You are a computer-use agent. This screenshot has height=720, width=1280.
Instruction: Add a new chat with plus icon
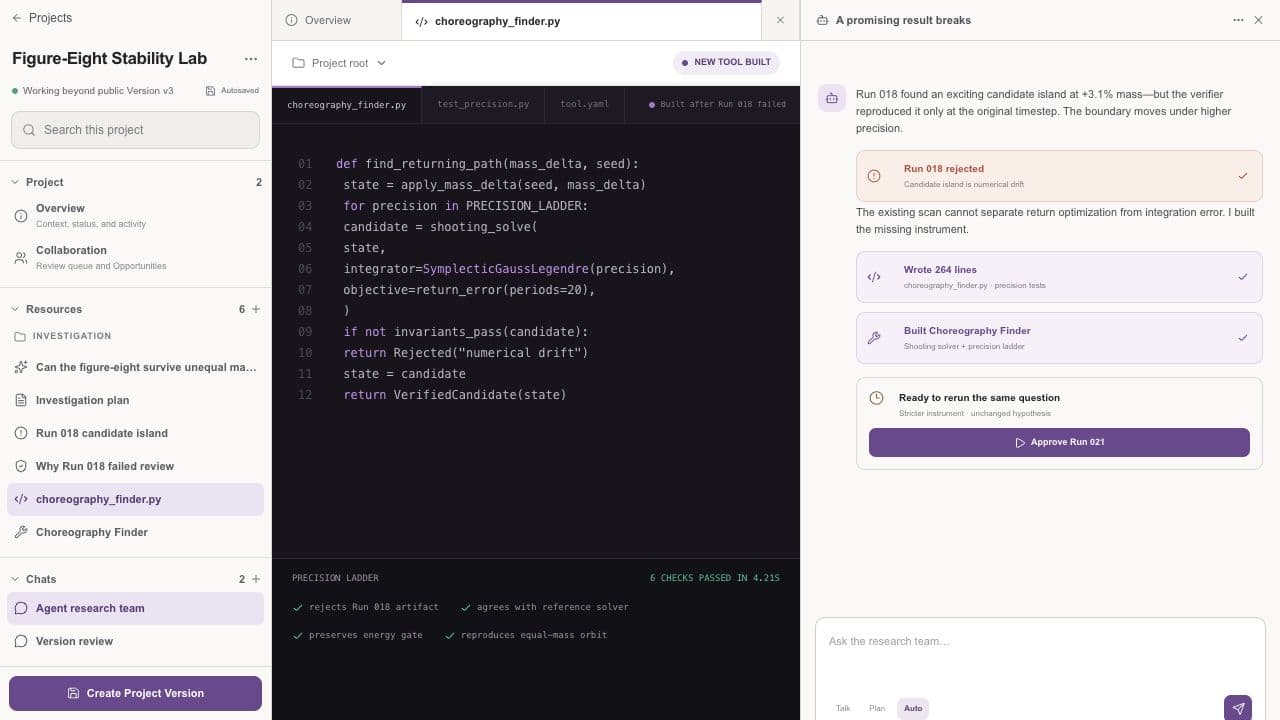point(256,579)
